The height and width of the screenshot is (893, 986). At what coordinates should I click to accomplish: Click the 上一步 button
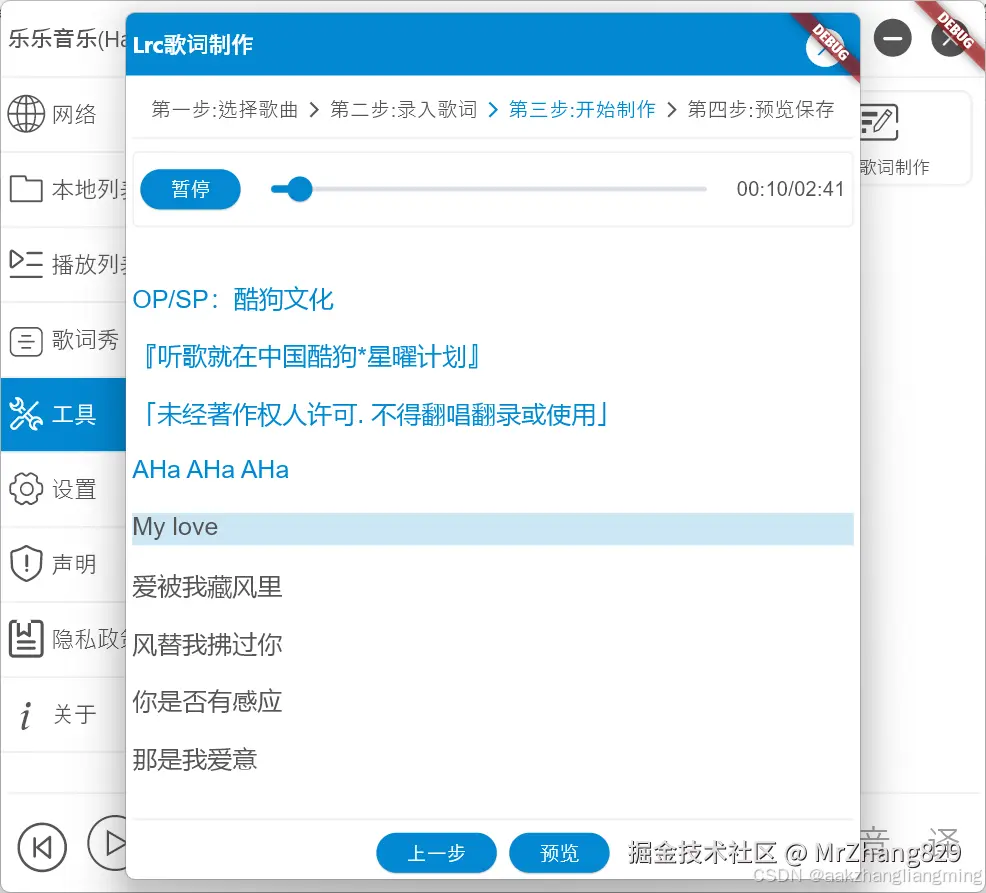pos(436,852)
